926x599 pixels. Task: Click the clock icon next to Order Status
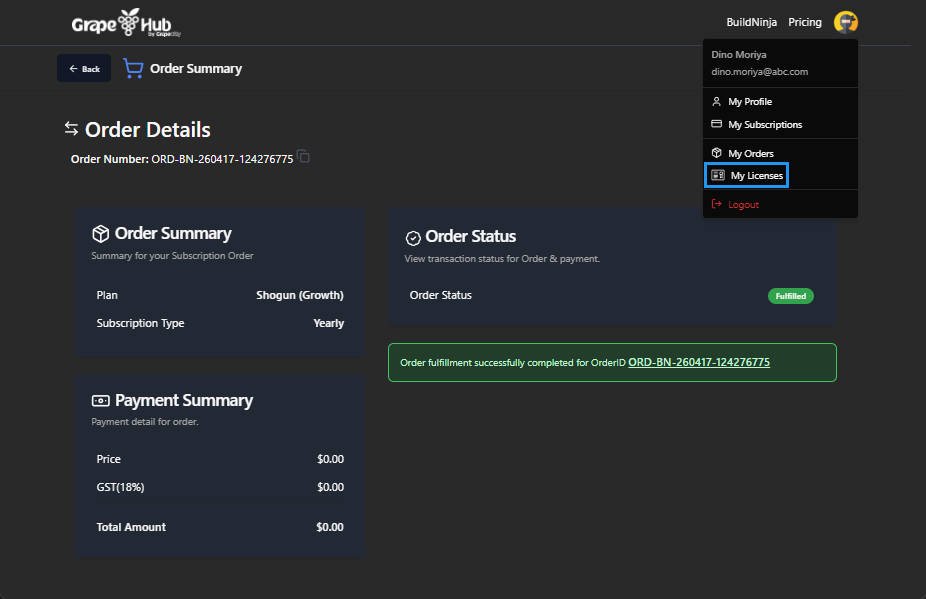click(x=412, y=237)
